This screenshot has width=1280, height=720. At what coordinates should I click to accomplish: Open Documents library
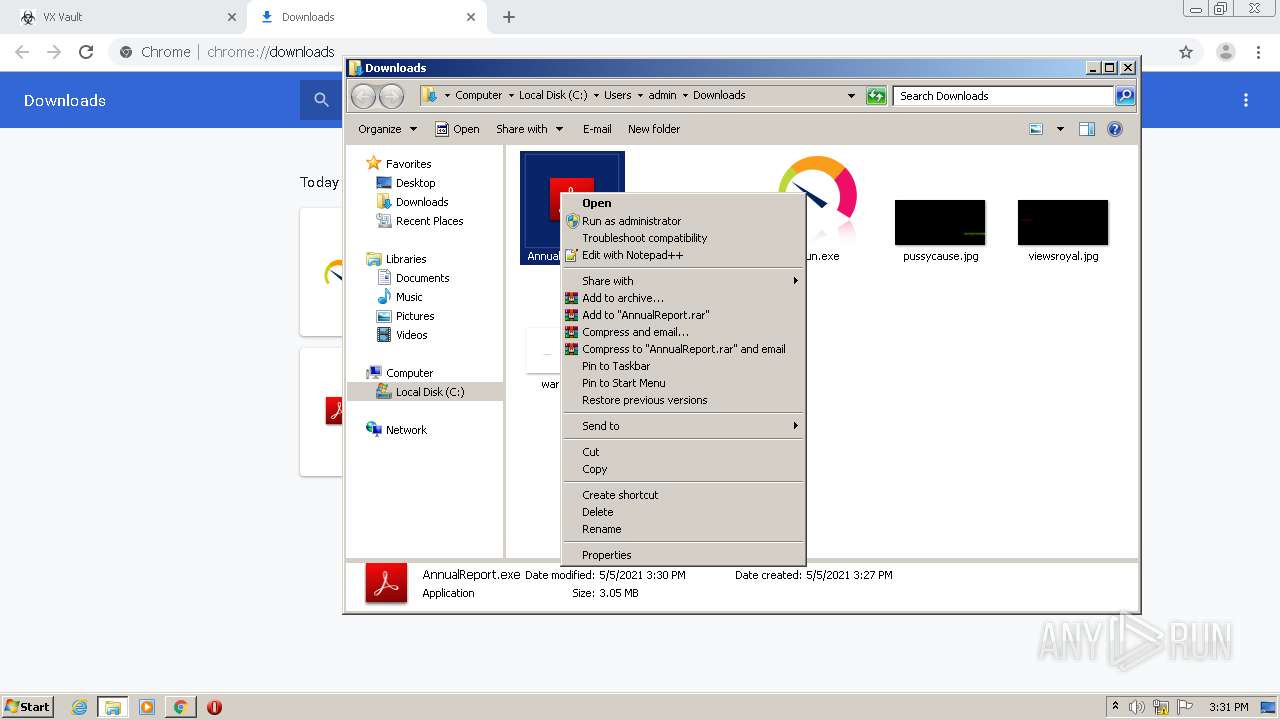(413, 278)
